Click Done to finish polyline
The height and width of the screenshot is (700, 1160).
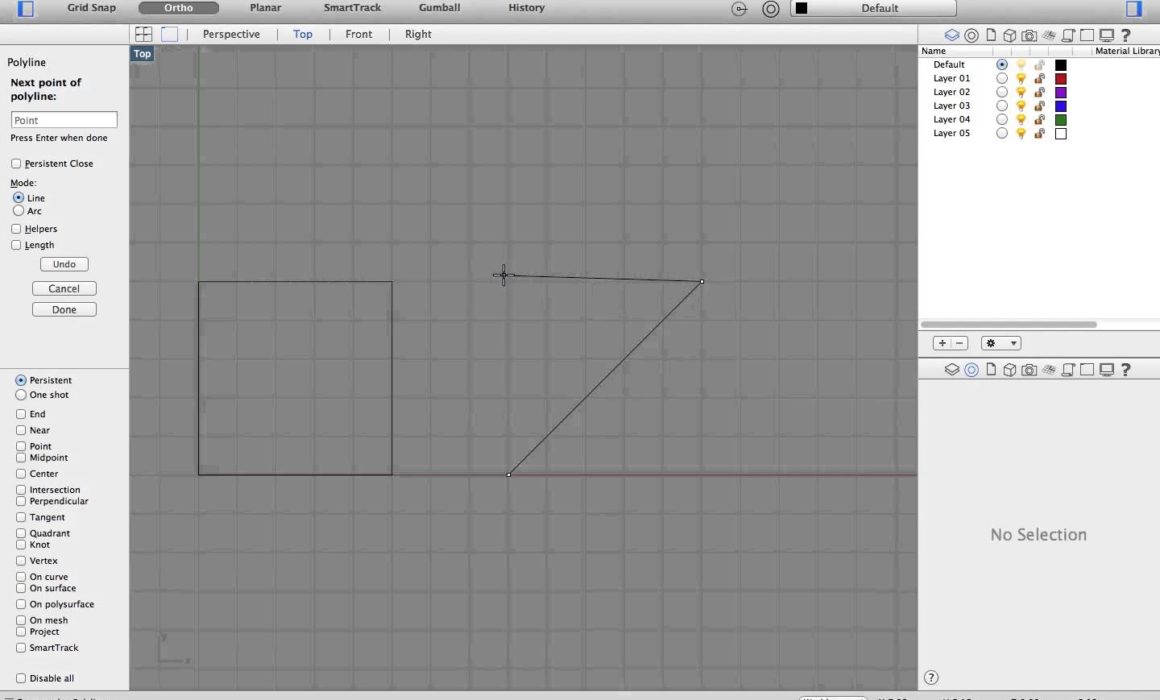pyautogui.click(x=64, y=309)
